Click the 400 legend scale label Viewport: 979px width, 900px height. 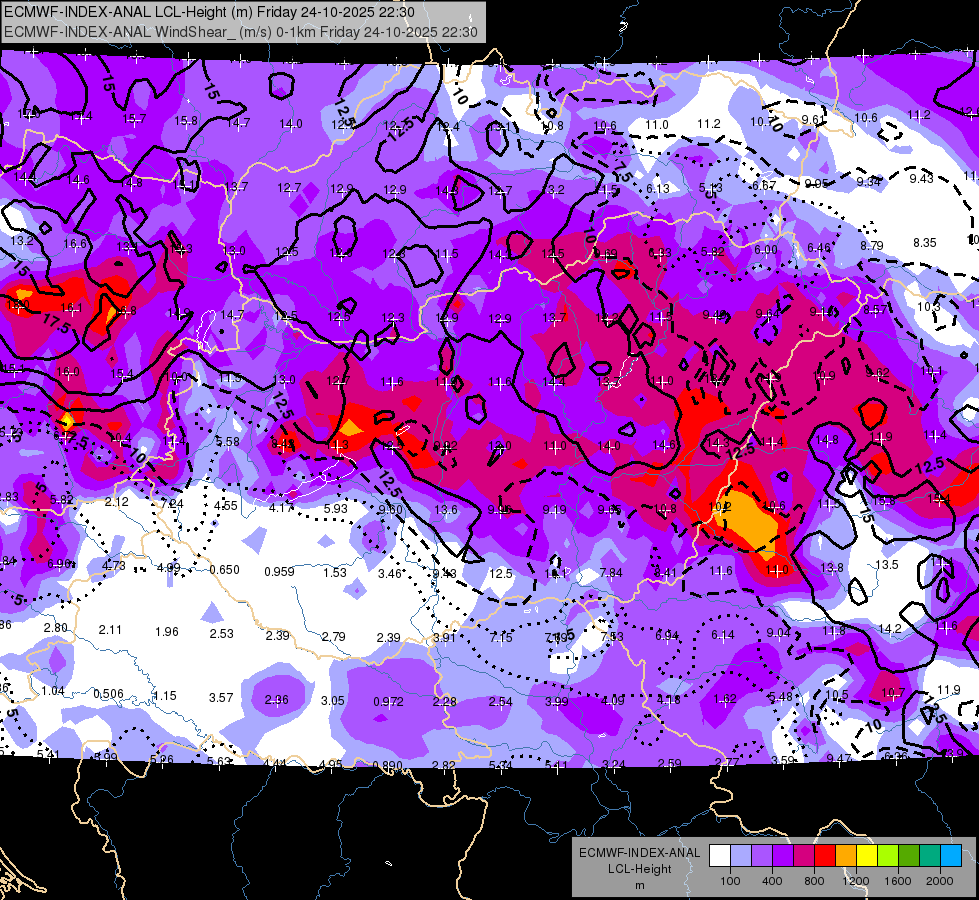[x=772, y=881]
